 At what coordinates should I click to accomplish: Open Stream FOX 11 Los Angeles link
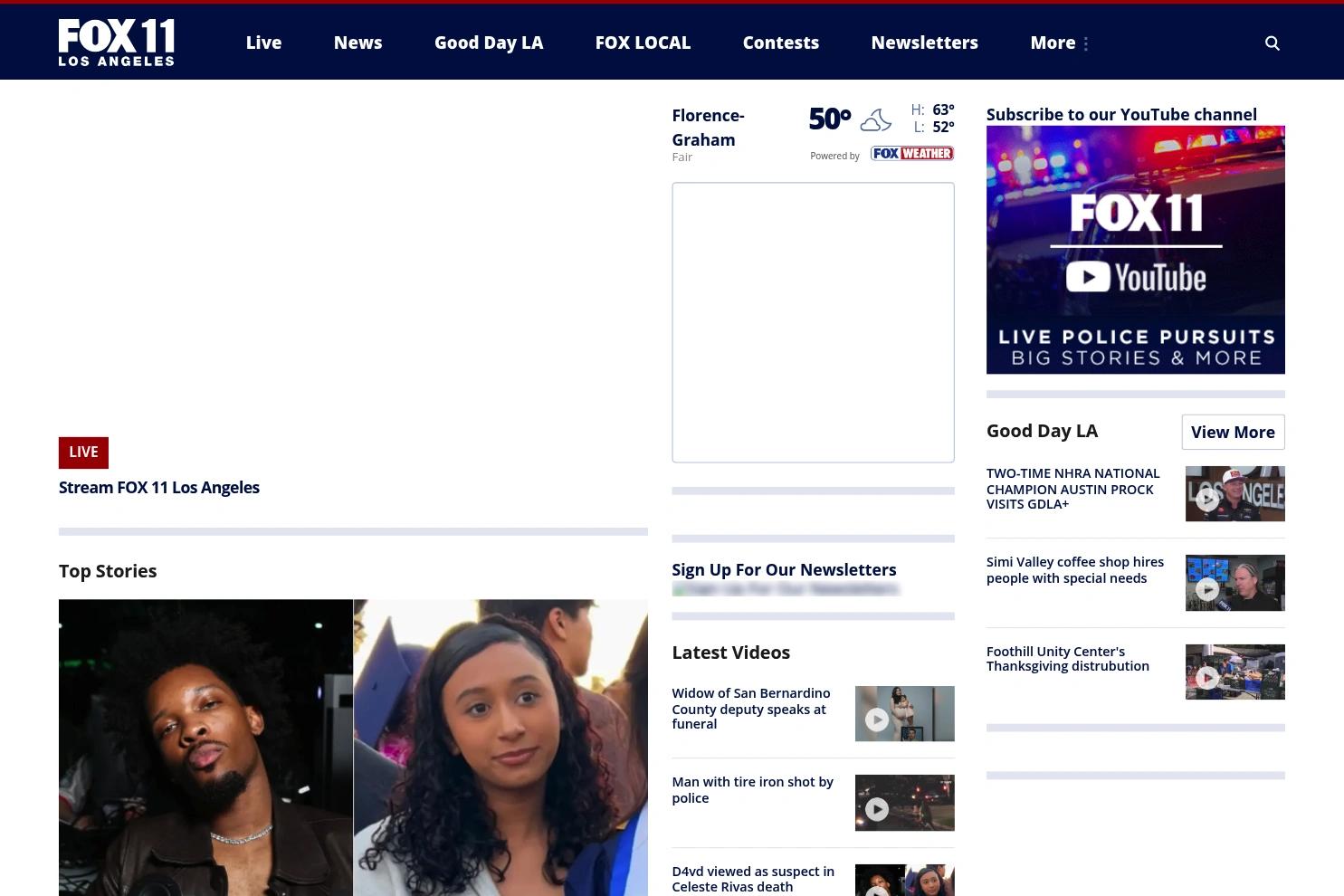click(x=159, y=488)
